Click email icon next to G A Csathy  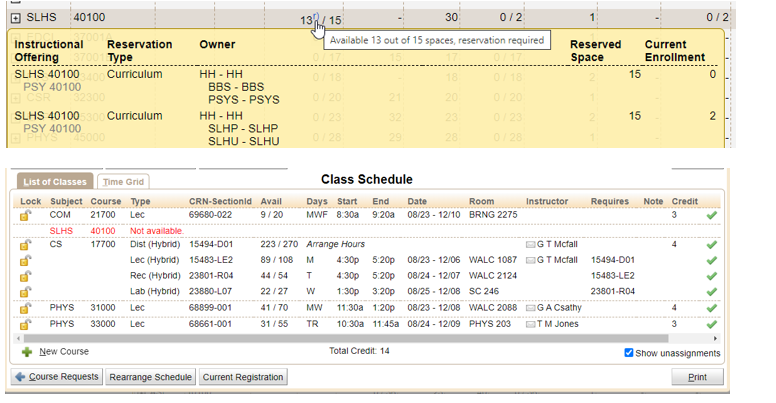pos(530,308)
